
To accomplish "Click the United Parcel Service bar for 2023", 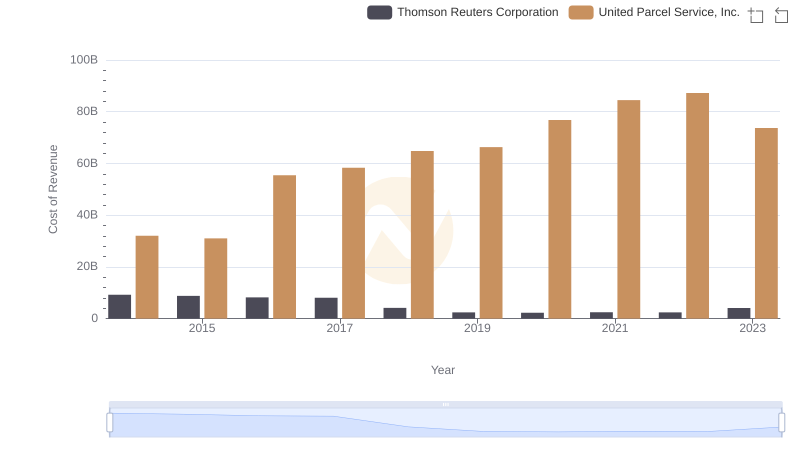I will pyautogui.click(x=766, y=223).
